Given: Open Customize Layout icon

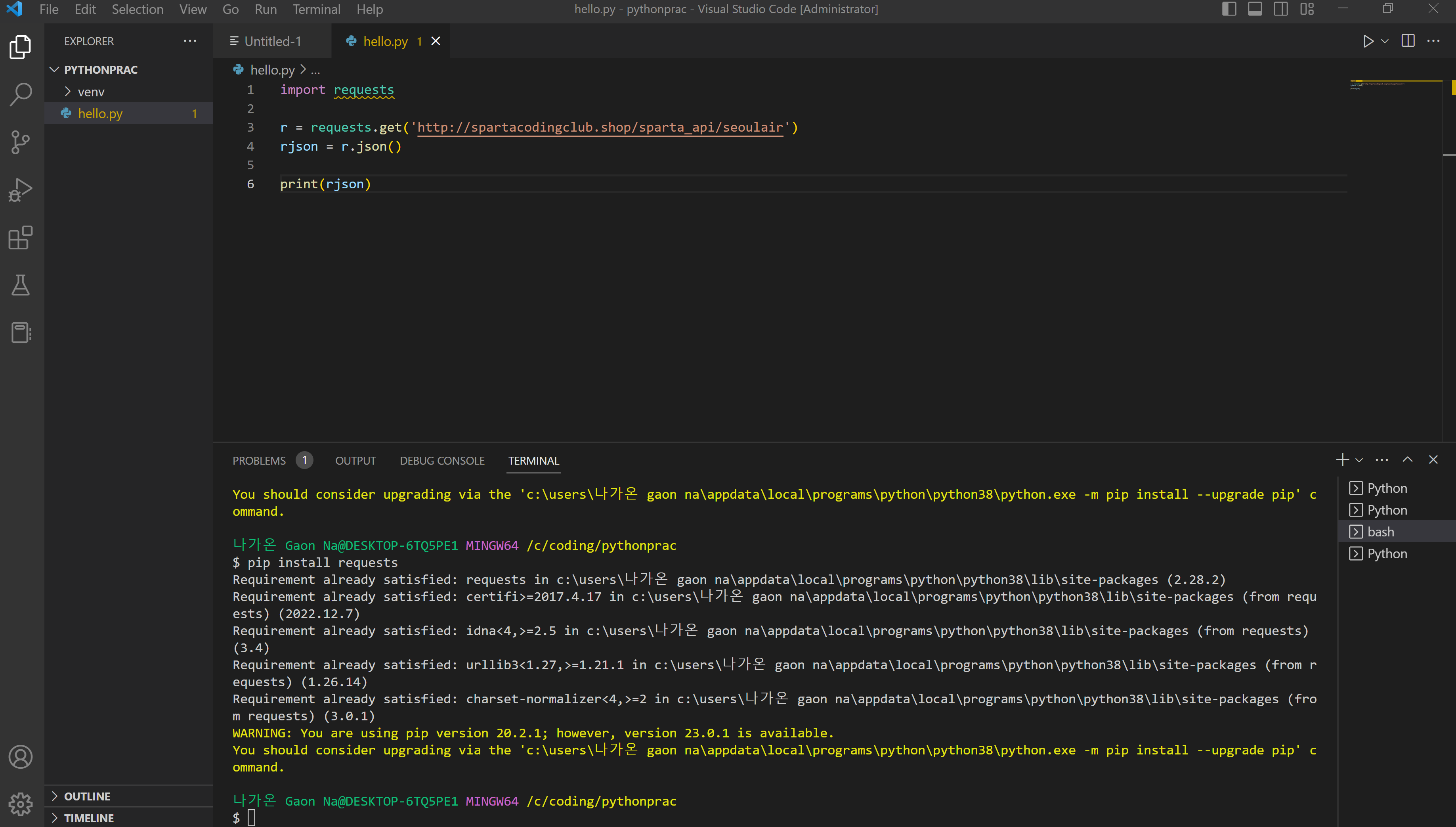Looking at the screenshot, I should pyautogui.click(x=1307, y=9).
